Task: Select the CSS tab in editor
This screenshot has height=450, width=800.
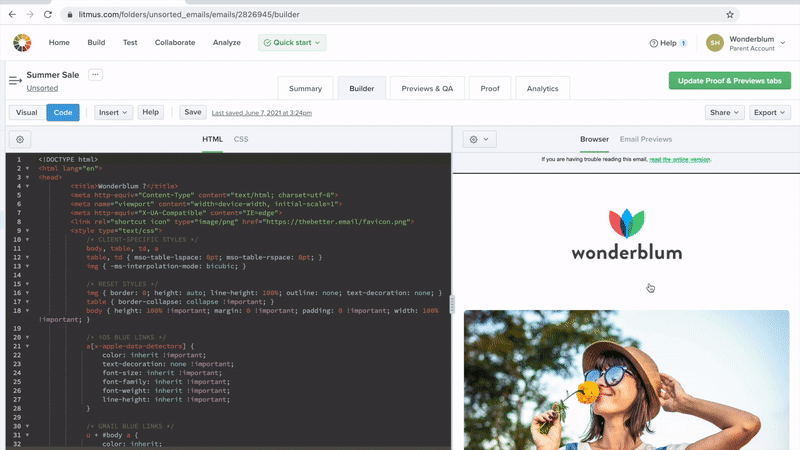Action: point(241,139)
